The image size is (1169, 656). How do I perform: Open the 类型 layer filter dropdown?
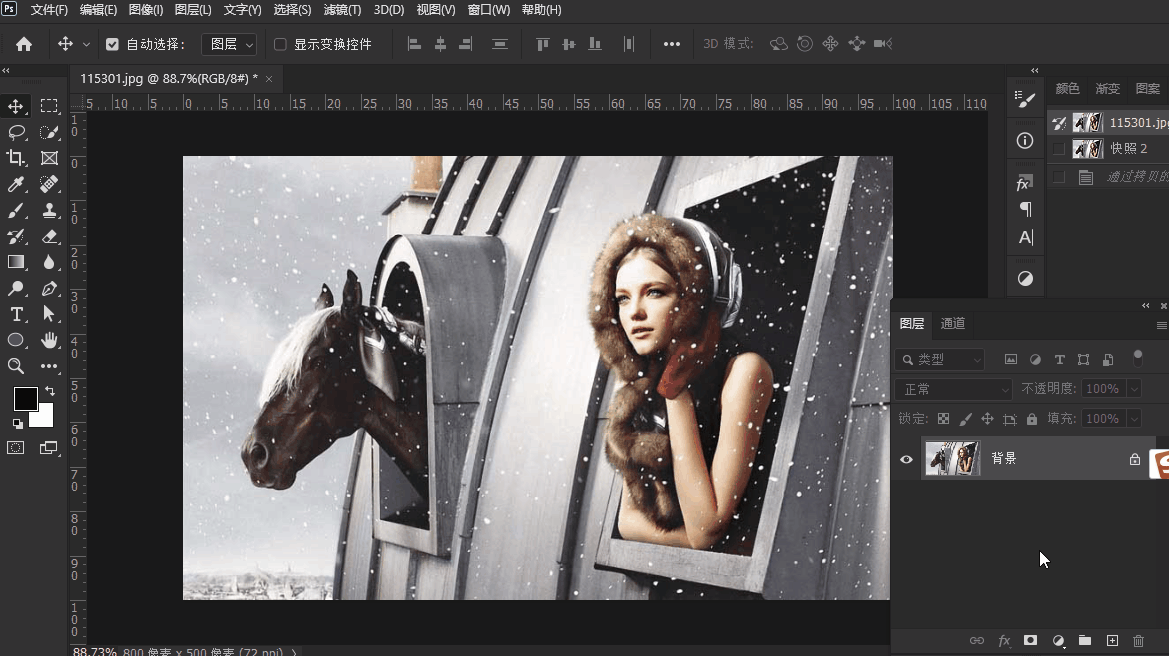[940, 359]
